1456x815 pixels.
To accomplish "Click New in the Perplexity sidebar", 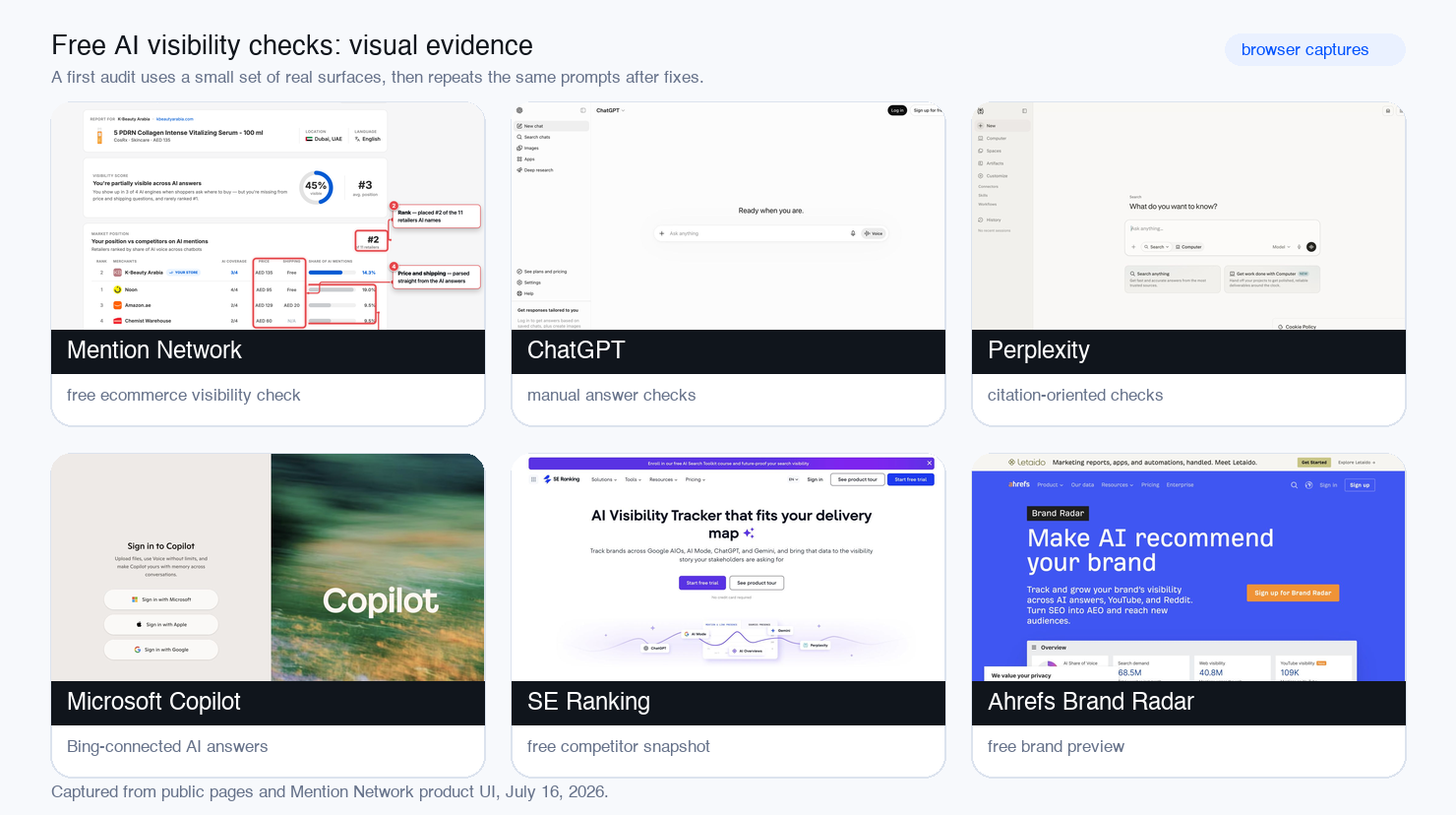I will [1002, 126].
